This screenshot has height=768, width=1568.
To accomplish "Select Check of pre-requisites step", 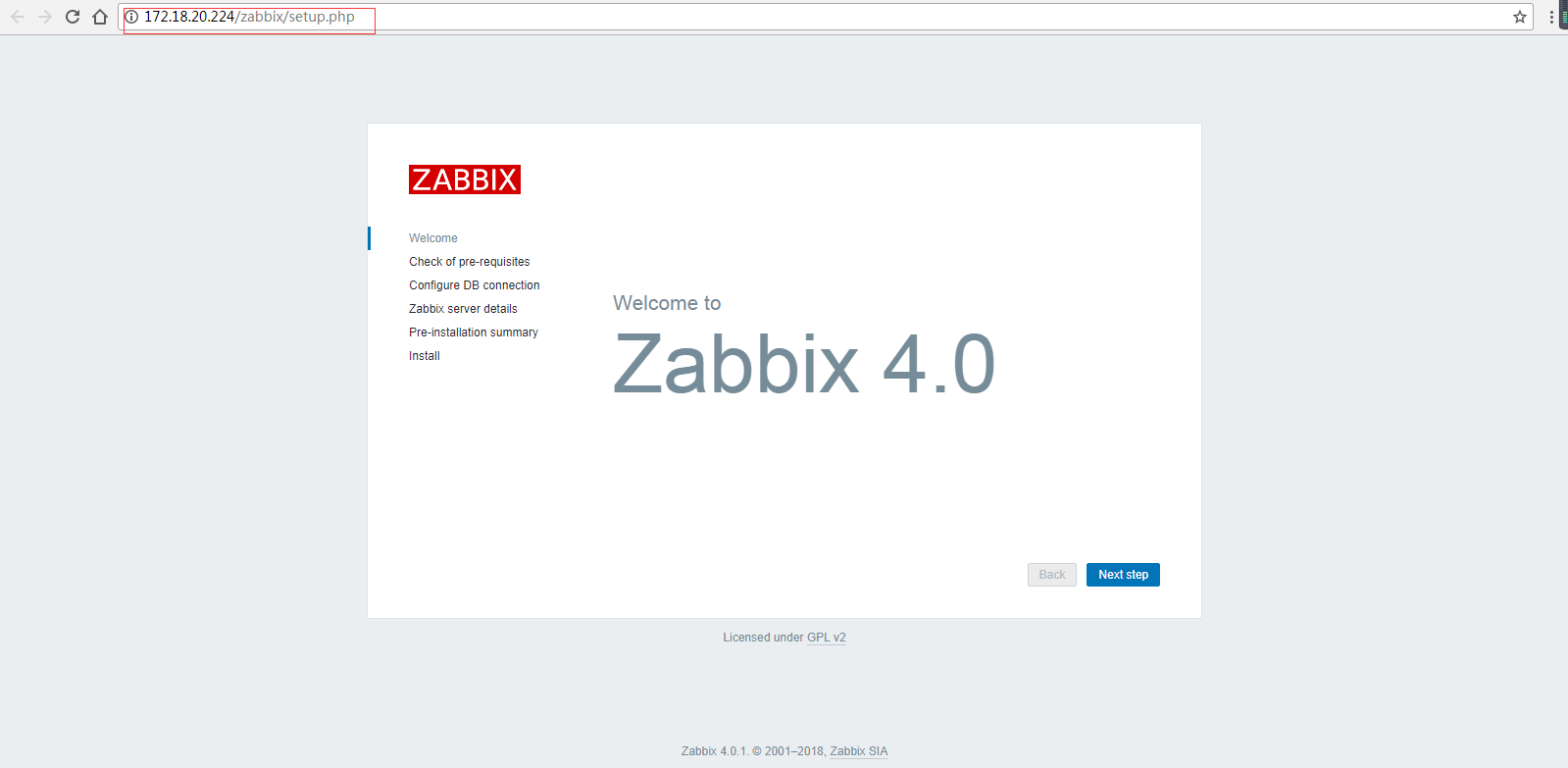I will click(x=470, y=262).
